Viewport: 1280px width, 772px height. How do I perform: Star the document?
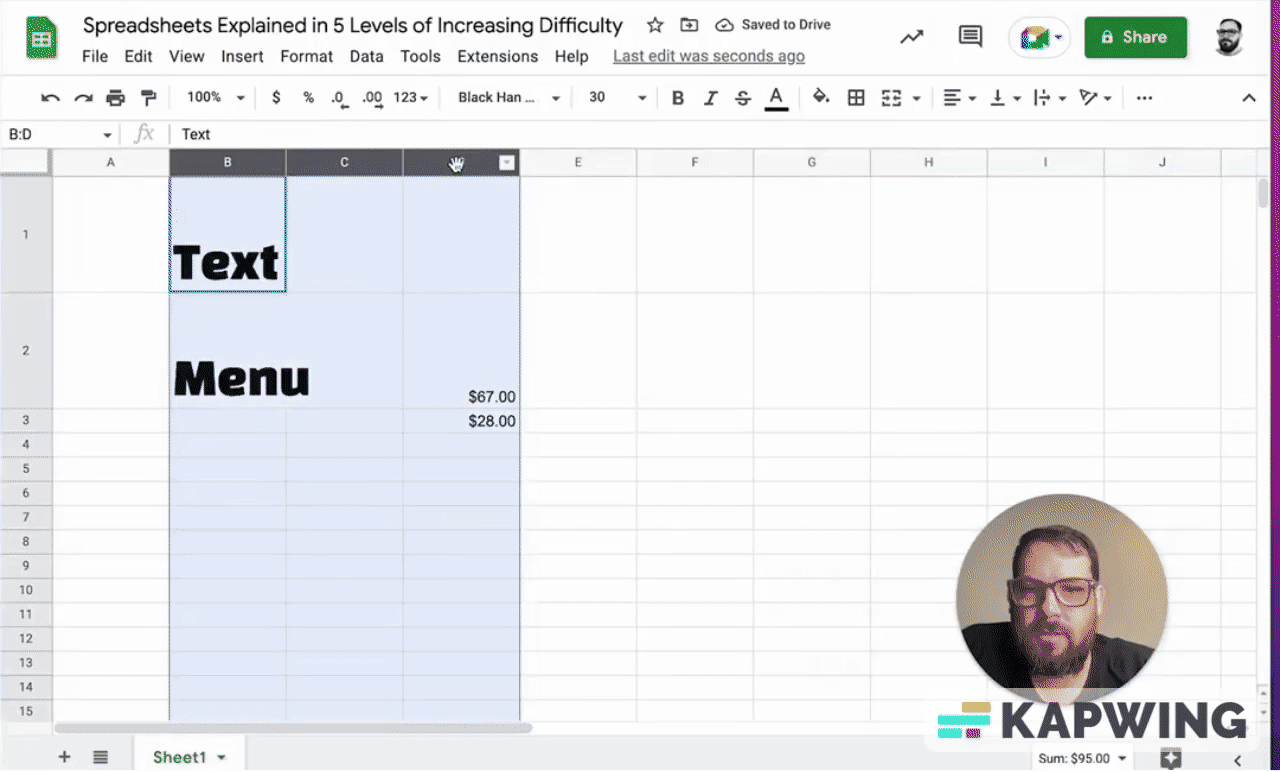pyautogui.click(x=655, y=25)
